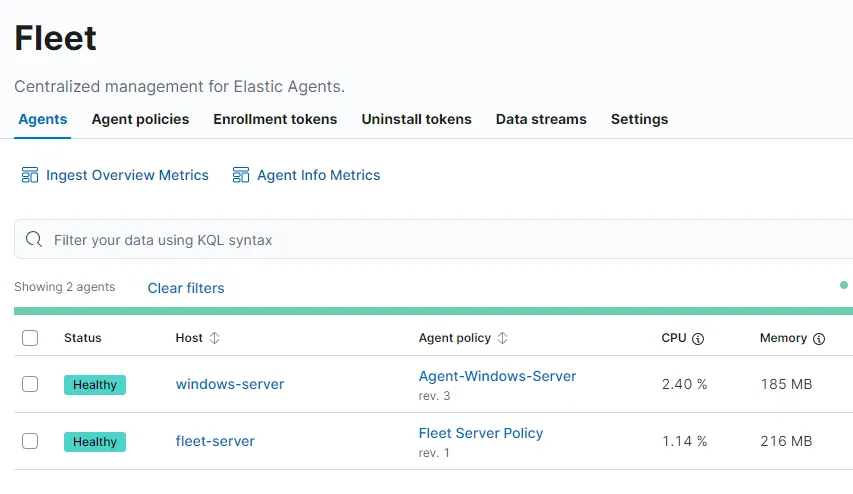Check the fleet-server agent row checkbox
The width and height of the screenshot is (853, 494).
pyautogui.click(x=30, y=441)
